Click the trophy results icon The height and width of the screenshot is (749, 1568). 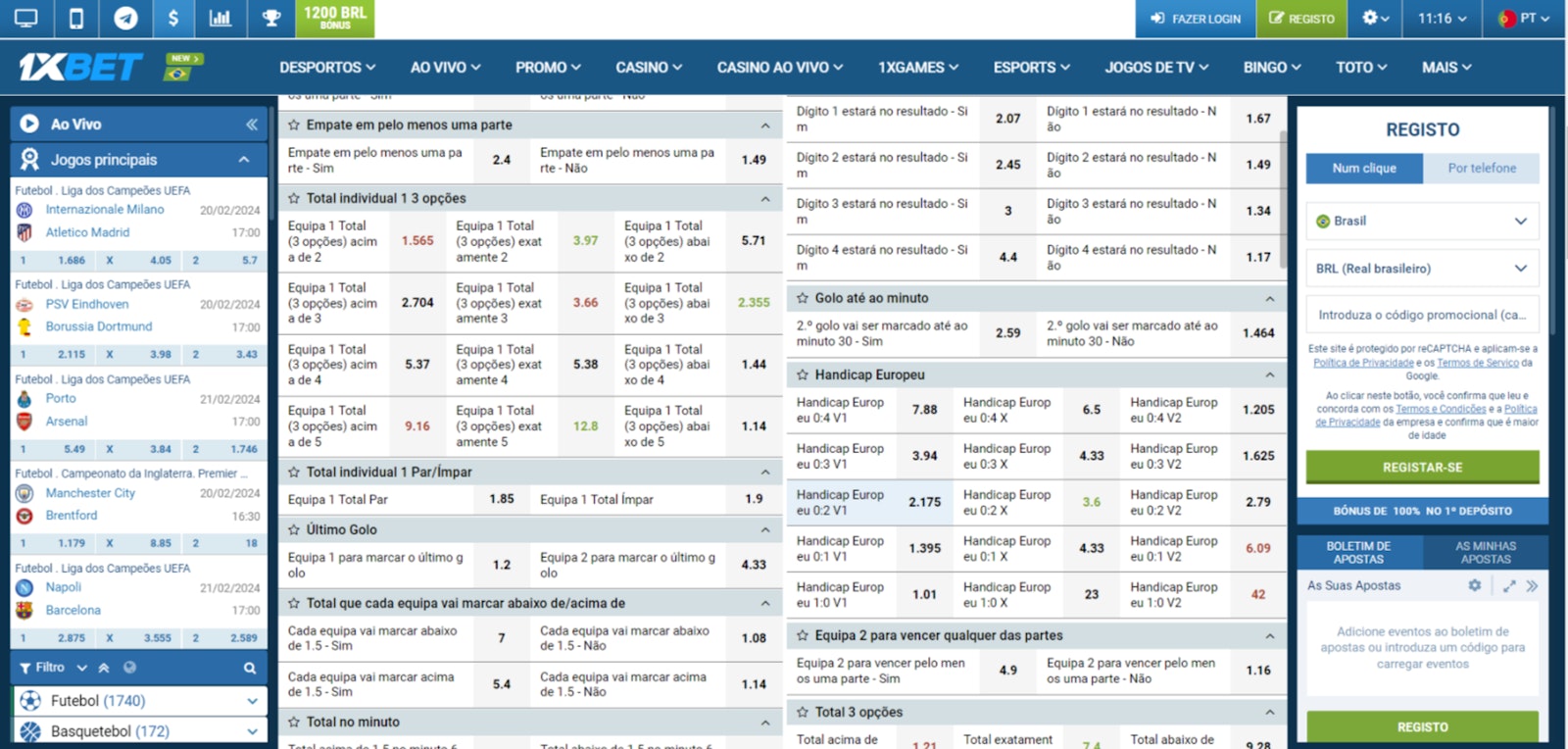tap(271, 19)
